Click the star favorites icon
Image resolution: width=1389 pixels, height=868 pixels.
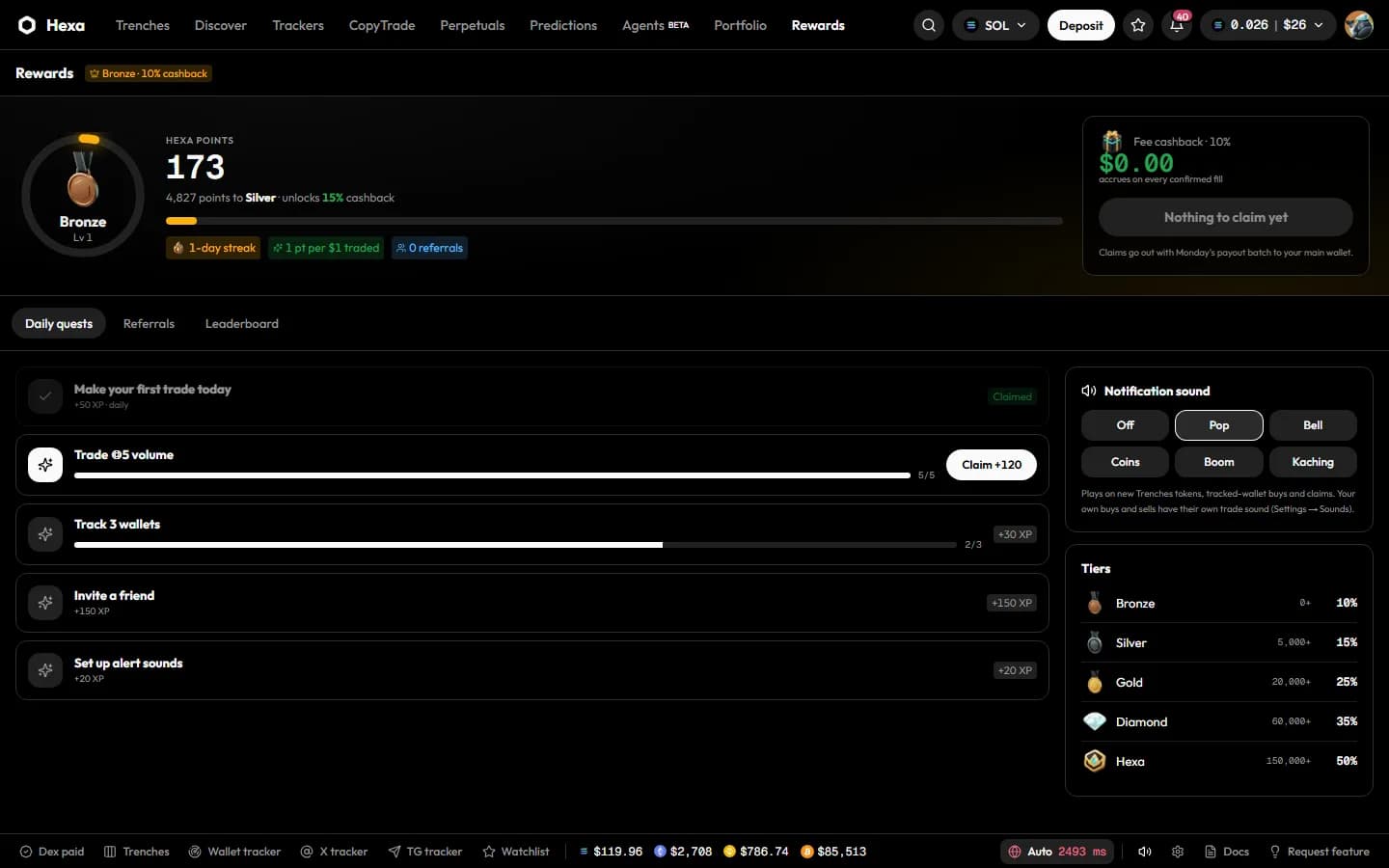pos(1138,25)
